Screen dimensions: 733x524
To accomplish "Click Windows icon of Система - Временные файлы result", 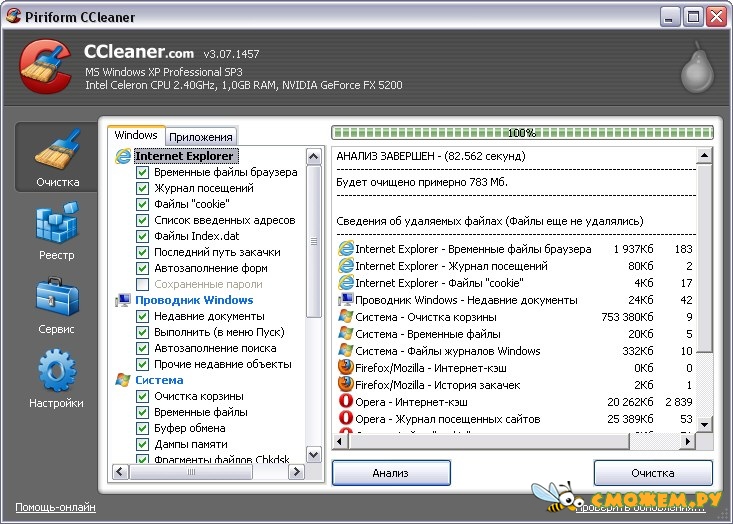I will click(346, 333).
